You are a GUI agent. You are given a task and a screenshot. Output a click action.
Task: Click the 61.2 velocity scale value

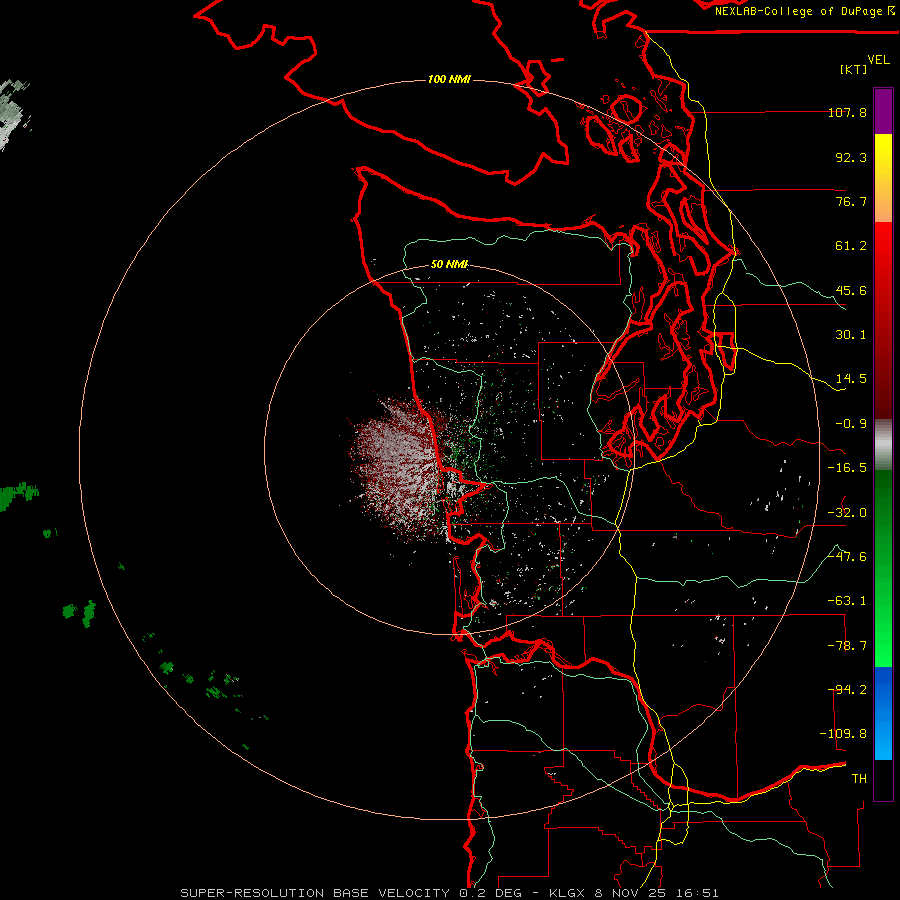pyautogui.click(x=851, y=246)
